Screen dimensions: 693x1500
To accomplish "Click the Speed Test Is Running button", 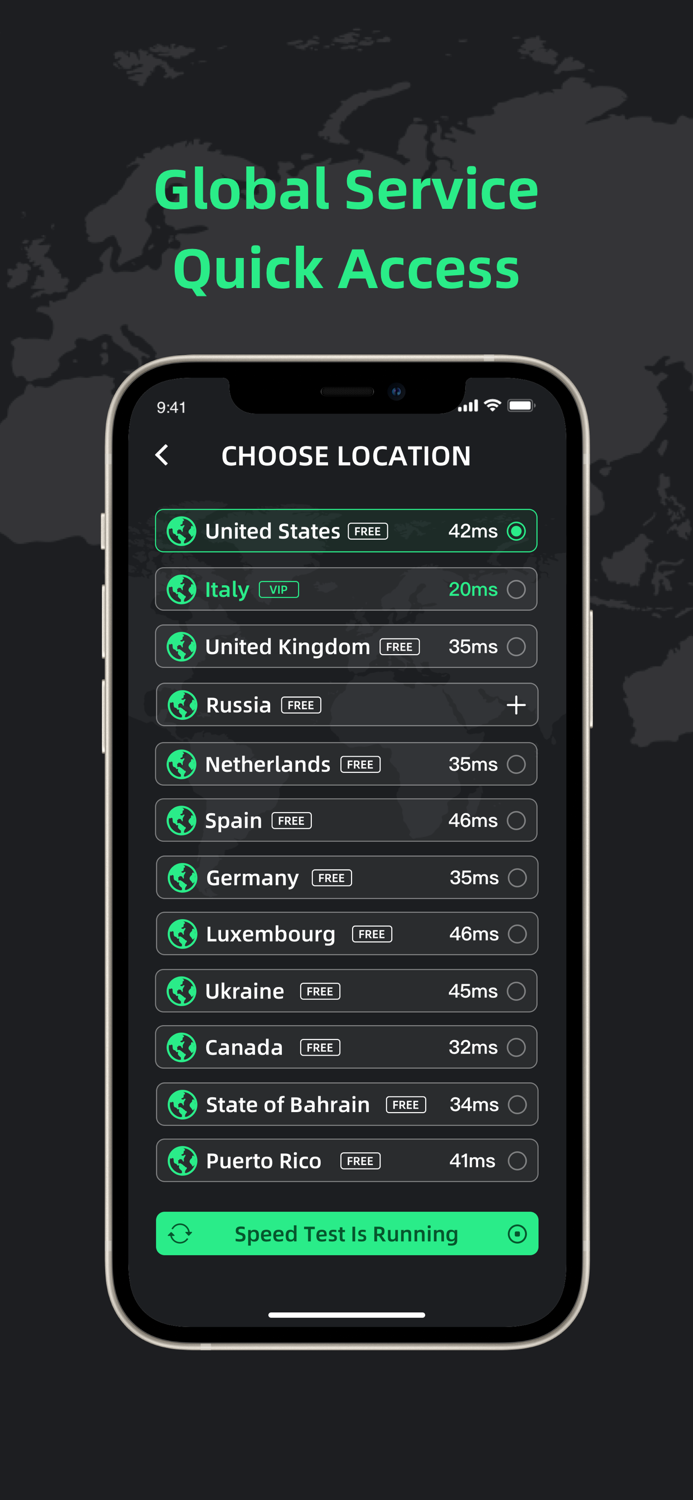I will point(346,1233).
